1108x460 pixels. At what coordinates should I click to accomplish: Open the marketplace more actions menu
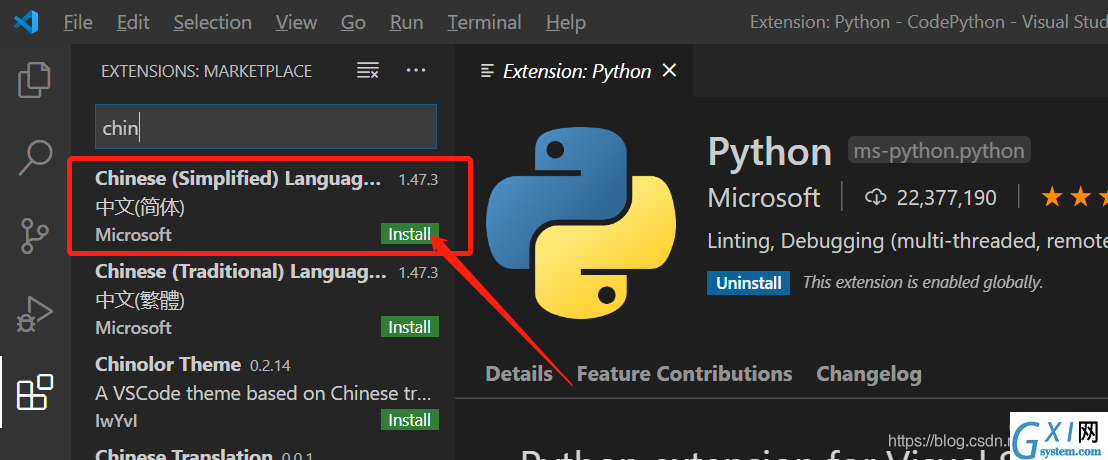coord(416,70)
